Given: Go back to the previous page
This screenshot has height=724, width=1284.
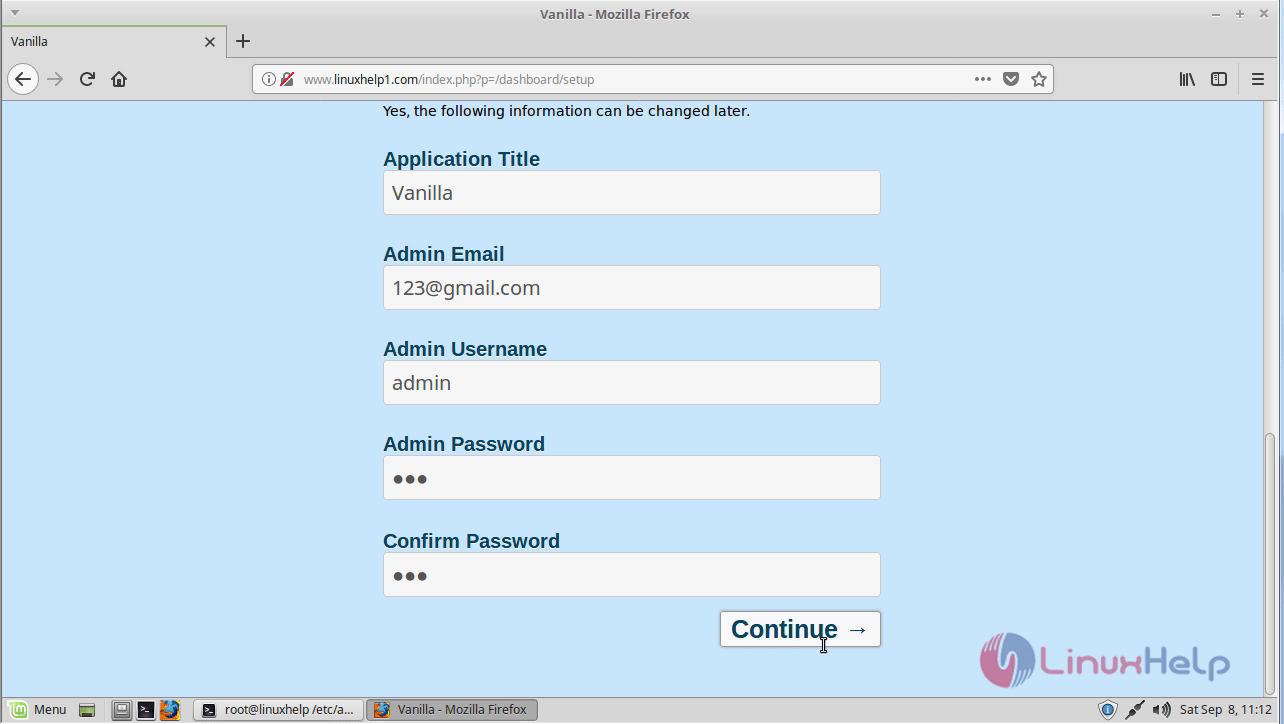Looking at the screenshot, I should (x=23, y=79).
